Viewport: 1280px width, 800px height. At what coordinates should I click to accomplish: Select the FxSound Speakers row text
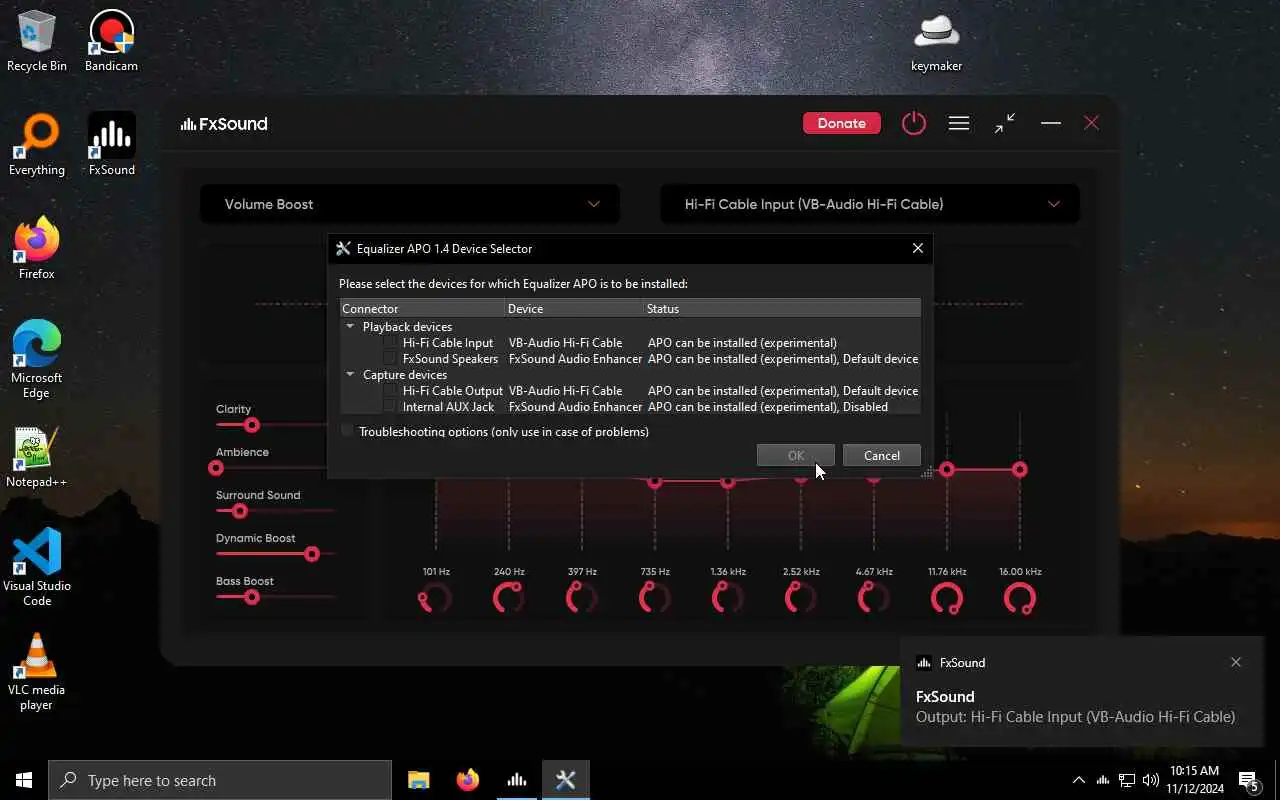(x=450, y=359)
